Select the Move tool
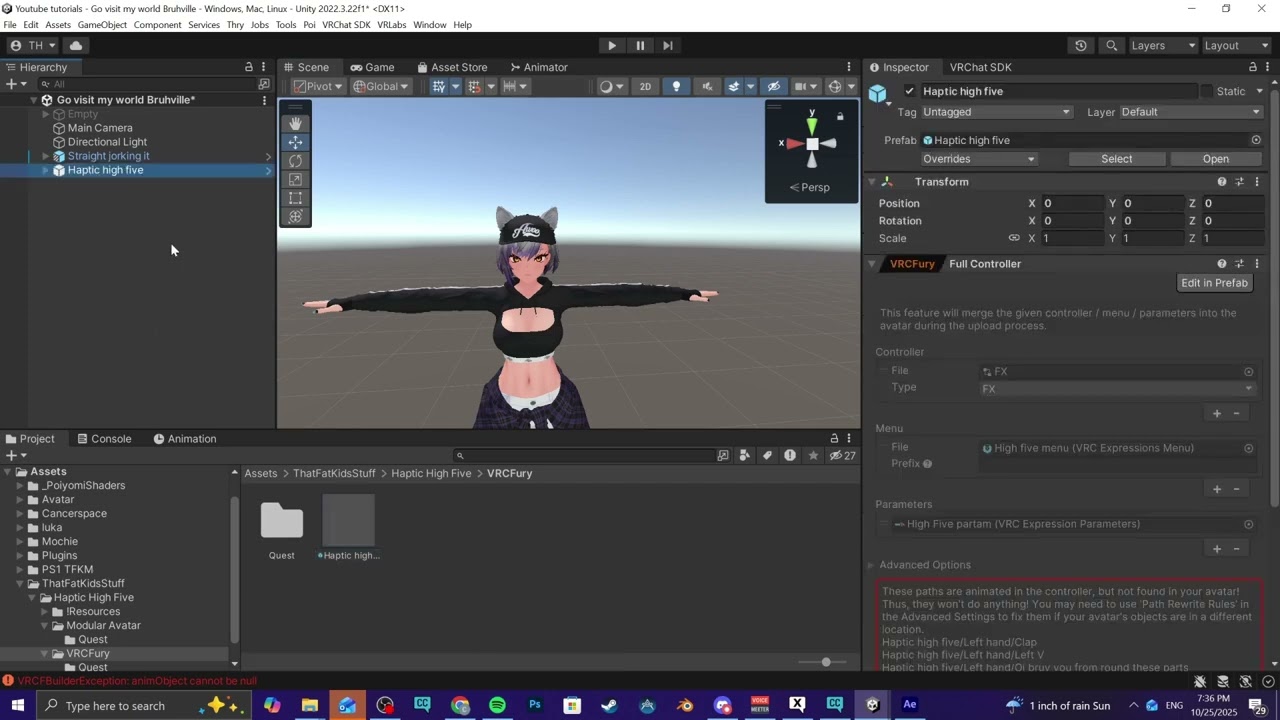 [x=295, y=142]
